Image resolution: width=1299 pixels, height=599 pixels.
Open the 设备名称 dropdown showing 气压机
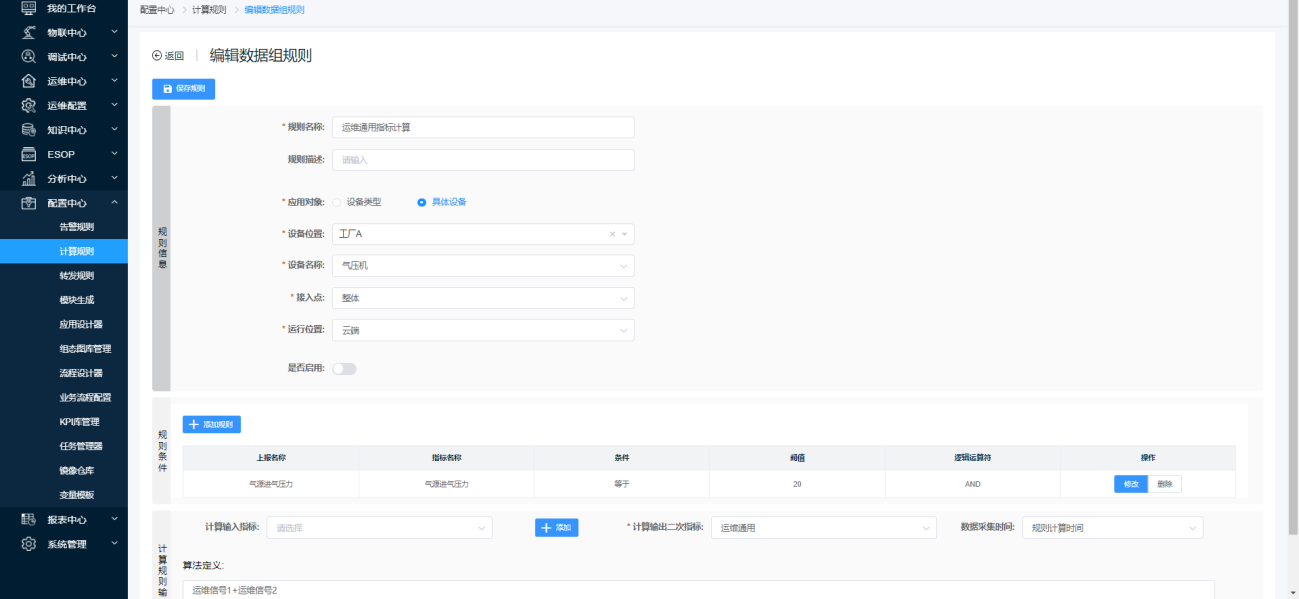pos(483,266)
